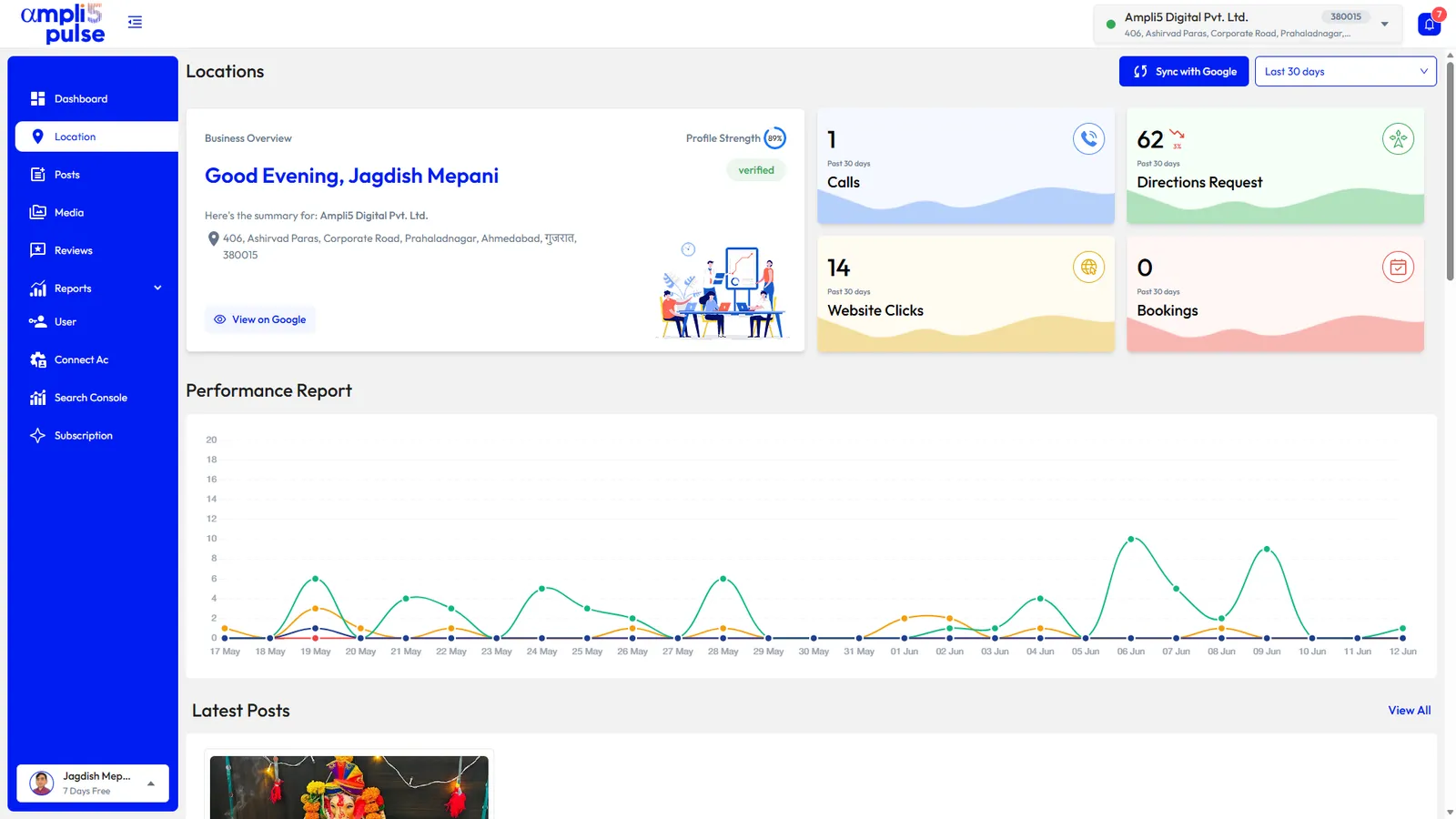Viewport: 1456px width, 819px height.
Task: Open the User menu item
Action: coord(96,321)
